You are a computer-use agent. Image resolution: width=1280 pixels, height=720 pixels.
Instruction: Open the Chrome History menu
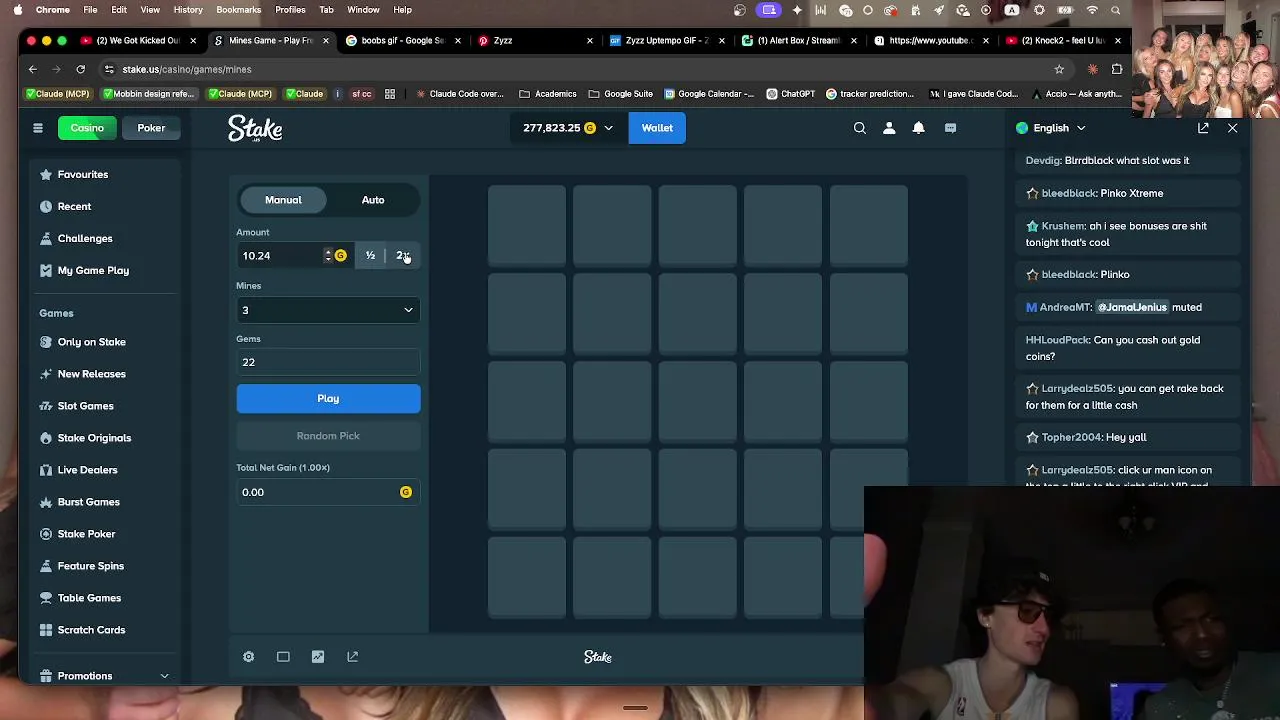[188, 10]
